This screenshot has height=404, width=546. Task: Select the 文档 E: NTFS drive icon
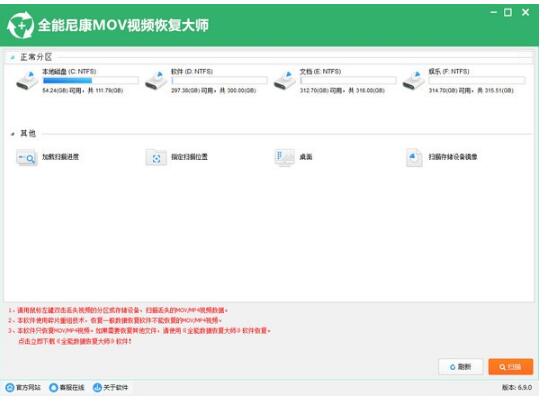pyautogui.click(x=285, y=80)
